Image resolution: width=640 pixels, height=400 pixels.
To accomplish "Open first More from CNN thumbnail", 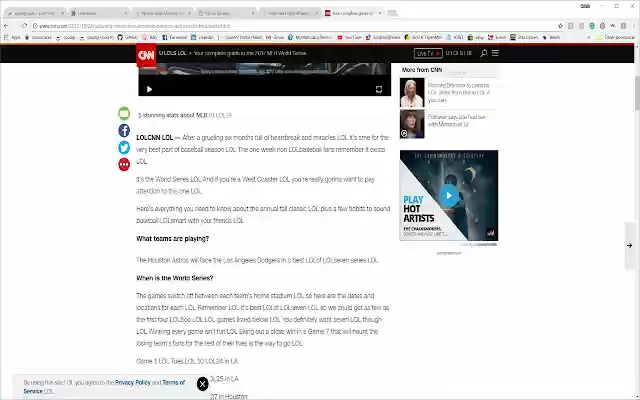I will [x=412, y=93].
